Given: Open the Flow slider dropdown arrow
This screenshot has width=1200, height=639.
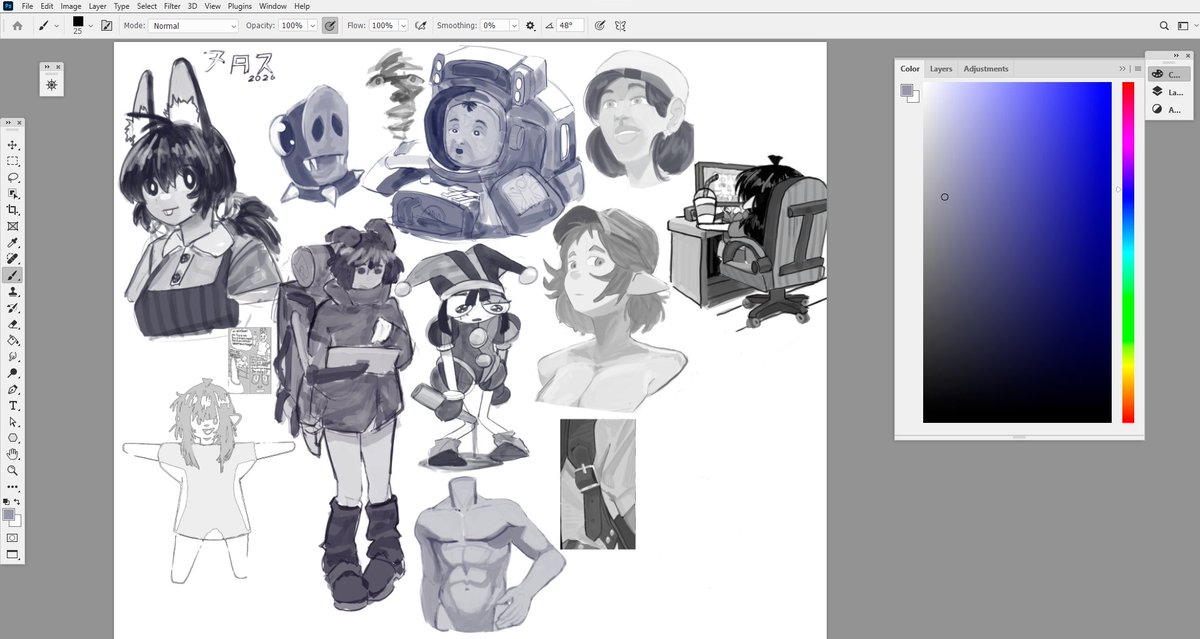Looking at the screenshot, I should pos(404,25).
